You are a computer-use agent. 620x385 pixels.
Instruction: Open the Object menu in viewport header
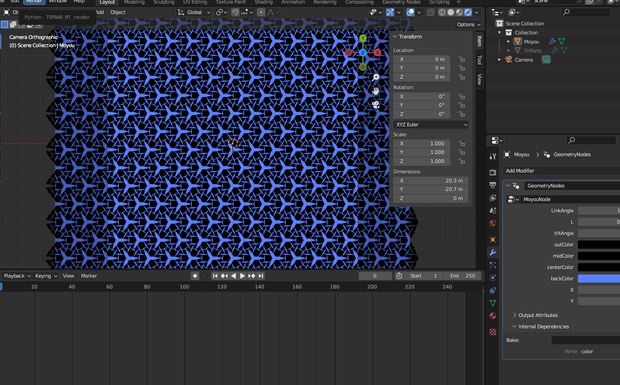click(x=118, y=12)
